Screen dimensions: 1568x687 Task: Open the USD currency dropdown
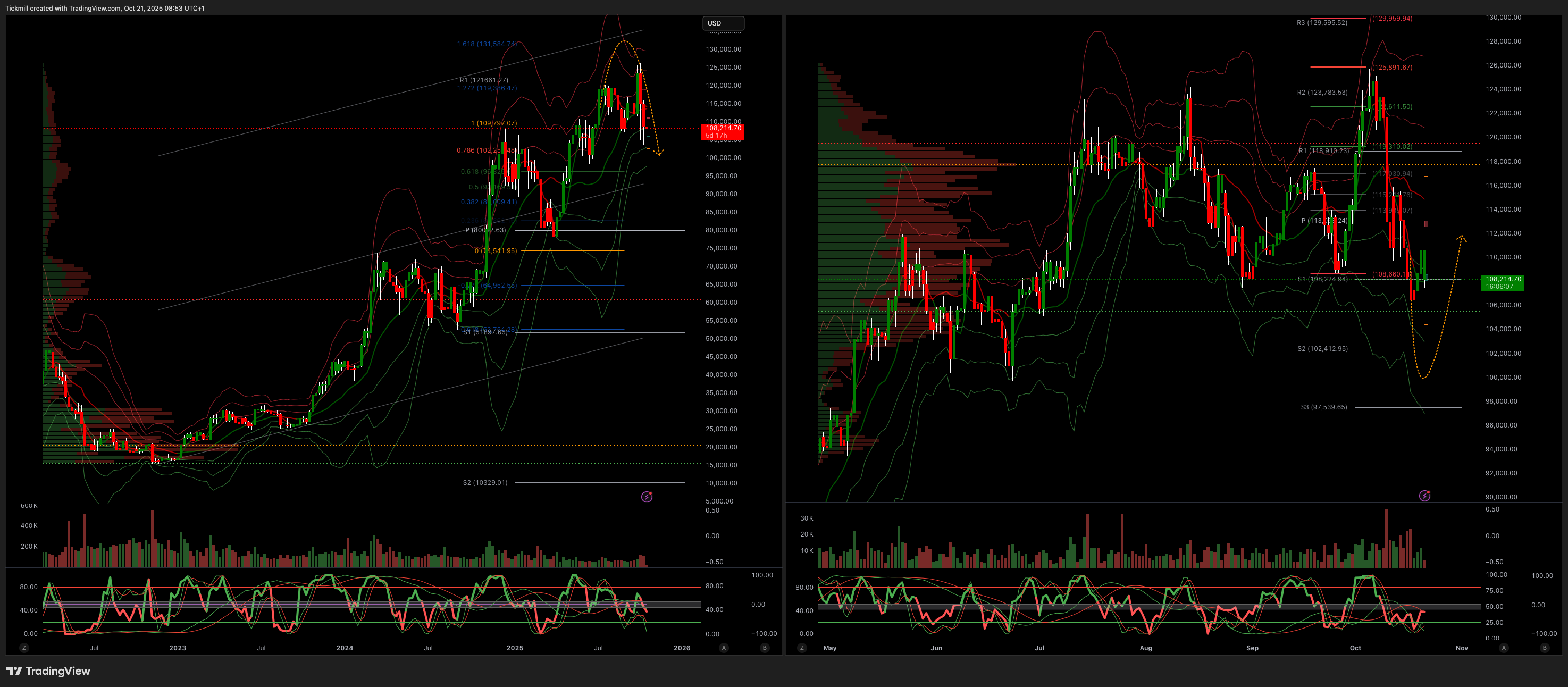point(723,23)
